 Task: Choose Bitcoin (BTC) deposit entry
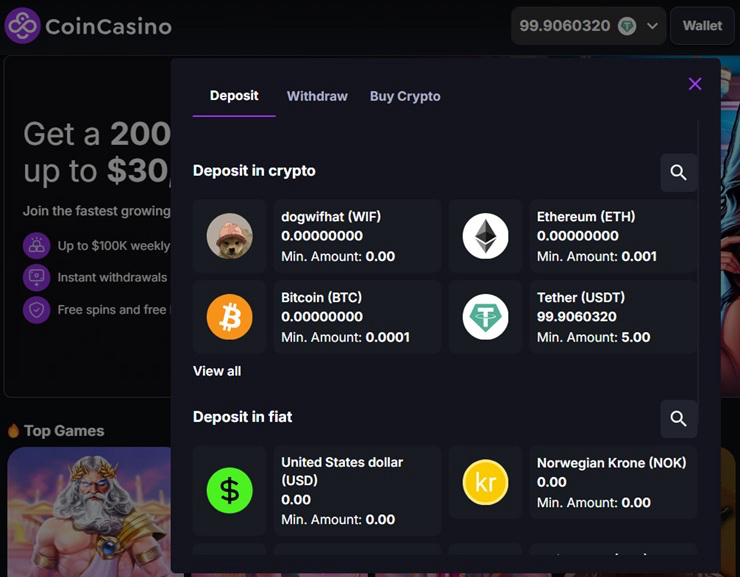pos(356,318)
